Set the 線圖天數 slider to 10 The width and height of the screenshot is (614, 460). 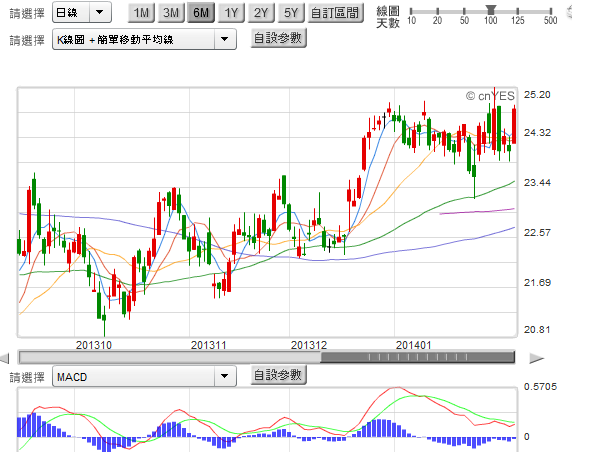click(411, 12)
